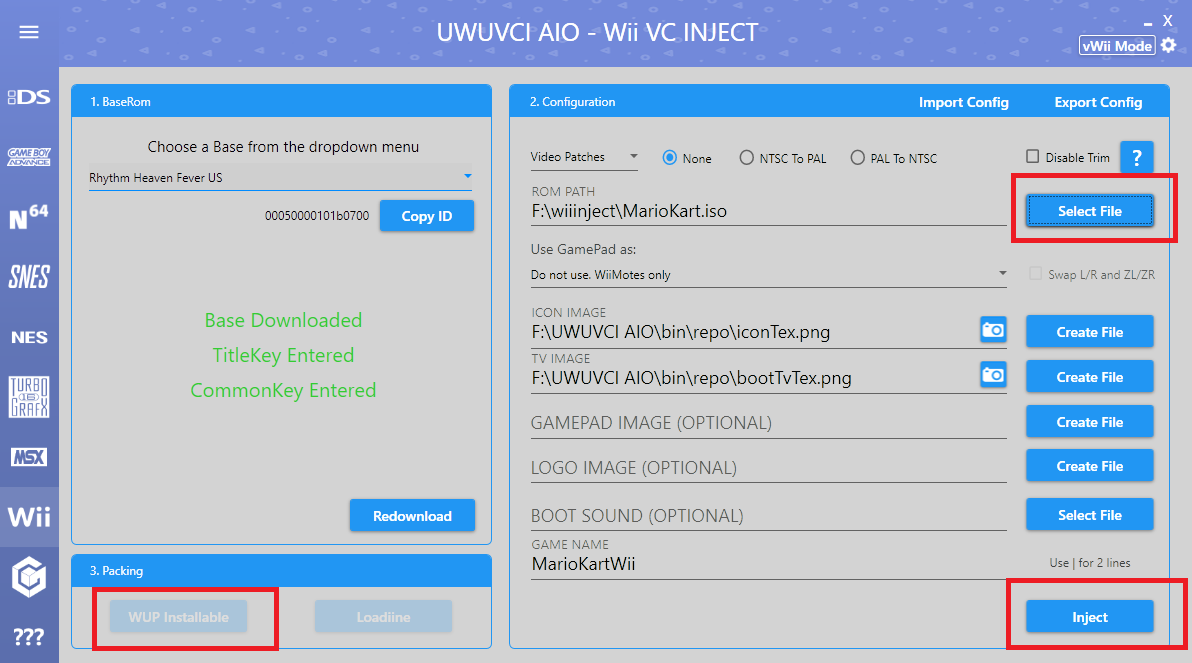Viewport: 1192px width, 663px height.
Task: Click the BOOT SOUND optional field
Action: coord(769,515)
